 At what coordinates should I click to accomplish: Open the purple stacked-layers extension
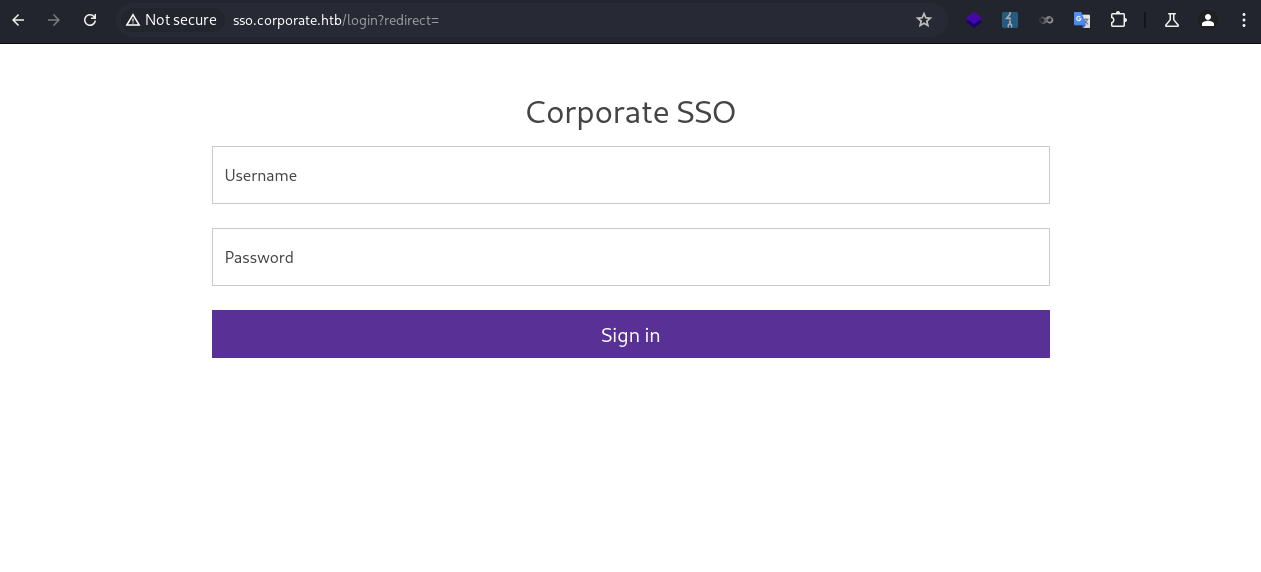pos(974,20)
